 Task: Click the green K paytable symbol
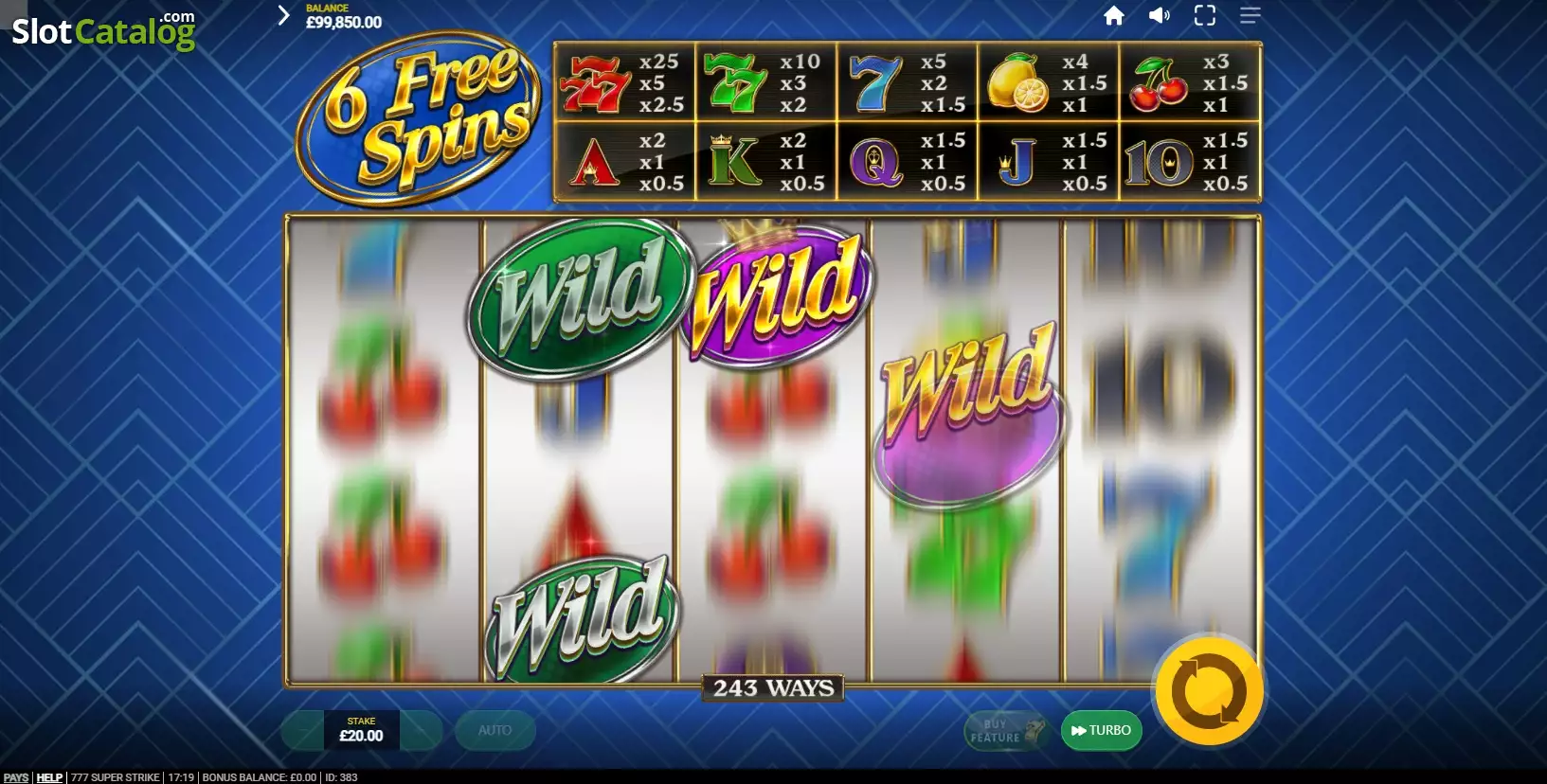click(734, 161)
